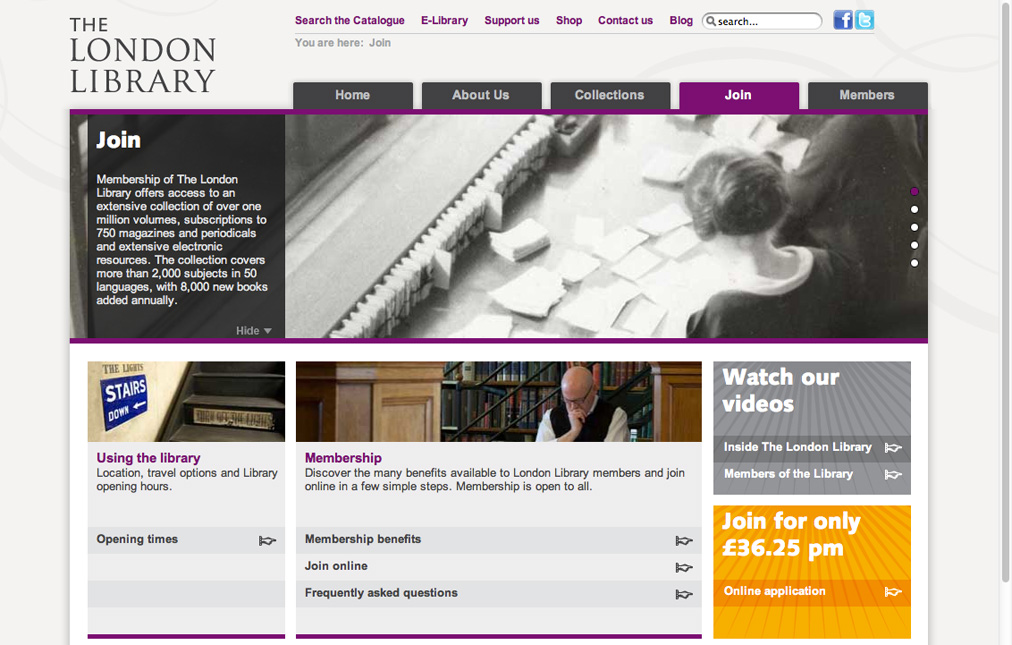
Task: Open the Membership heading link
Action: click(x=343, y=458)
